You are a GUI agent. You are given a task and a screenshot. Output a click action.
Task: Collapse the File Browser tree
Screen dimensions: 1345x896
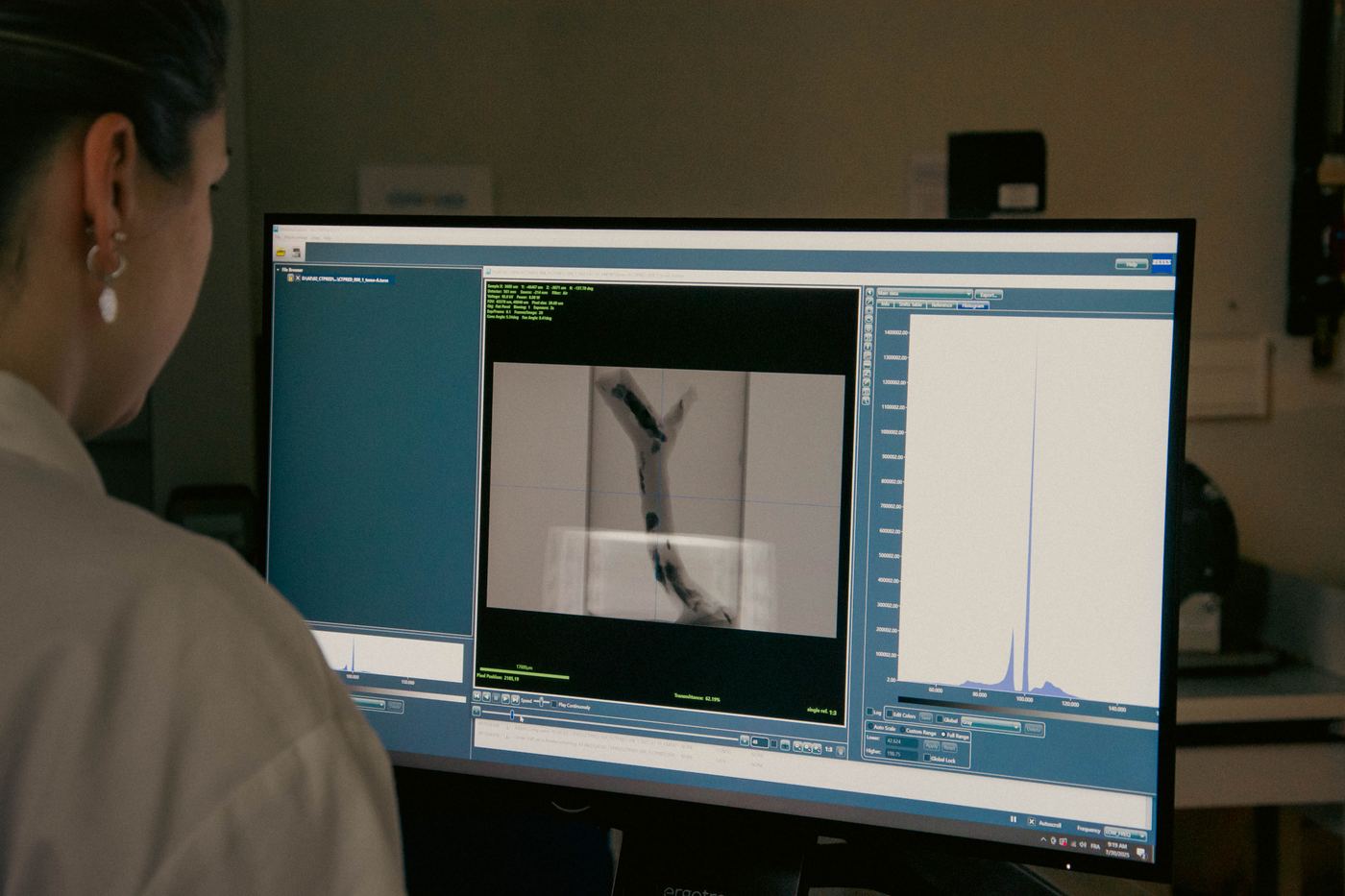pyautogui.click(x=278, y=270)
